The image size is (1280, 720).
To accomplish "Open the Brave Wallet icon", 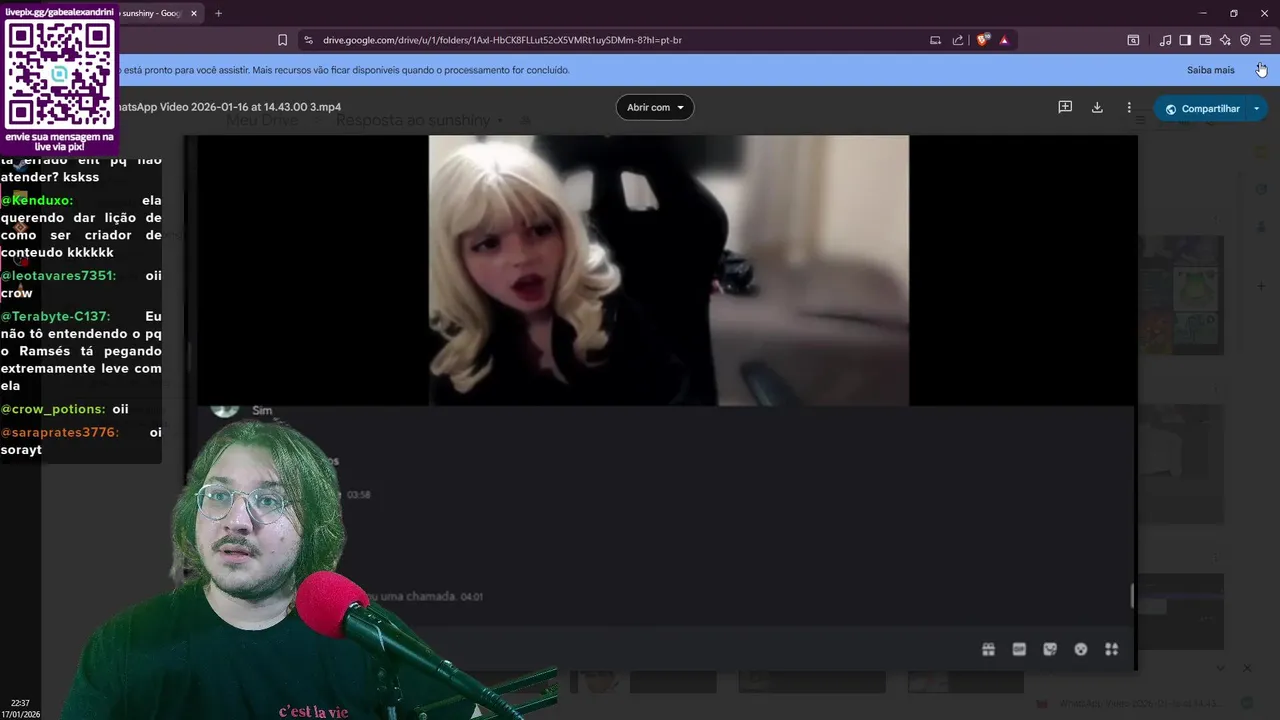I will click(1205, 40).
